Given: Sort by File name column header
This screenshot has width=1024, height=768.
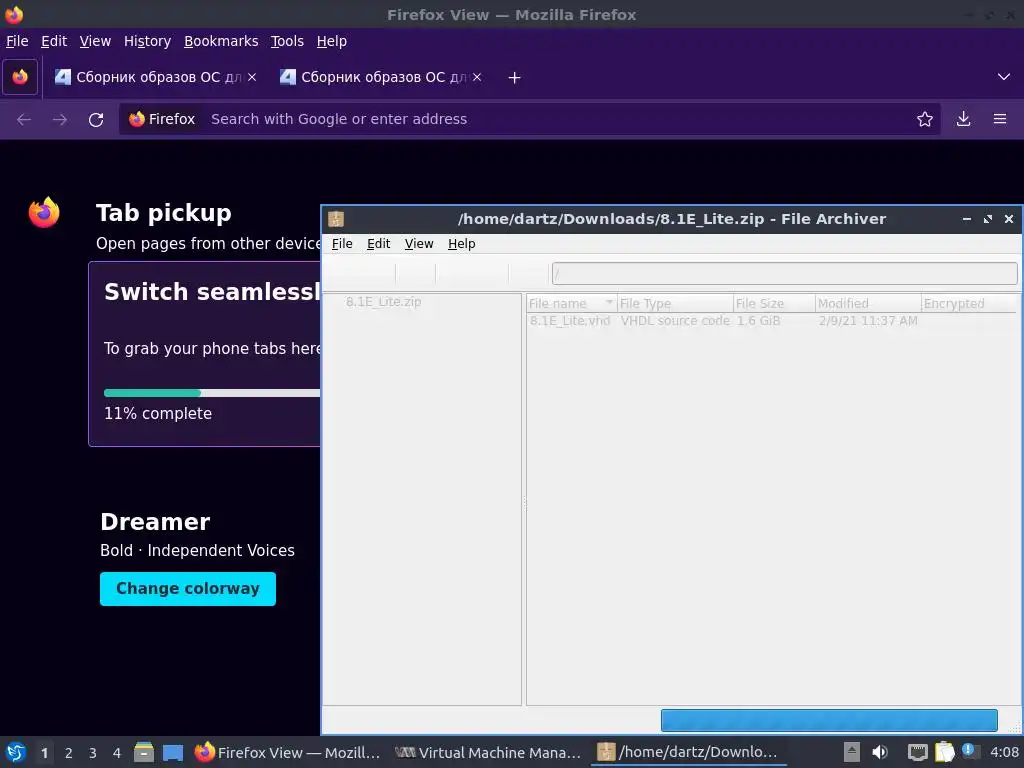Looking at the screenshot, I should click(x=571, y=304).
